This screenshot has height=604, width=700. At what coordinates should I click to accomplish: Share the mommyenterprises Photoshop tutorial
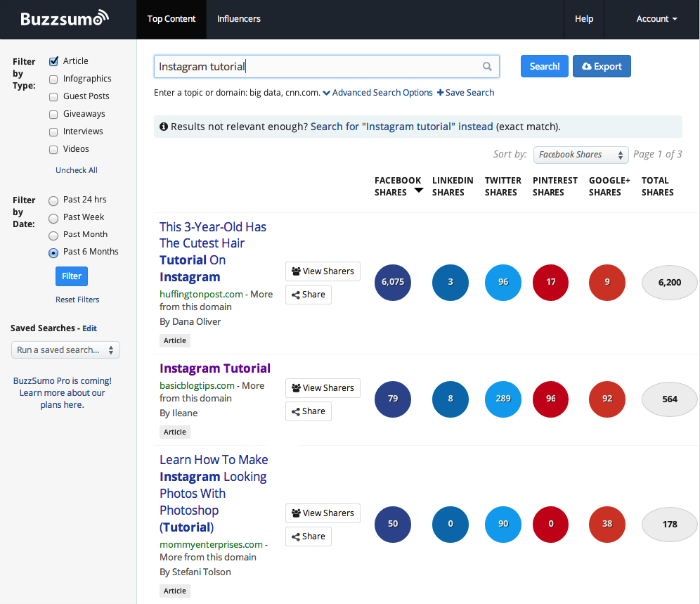(x=308, y=536)
